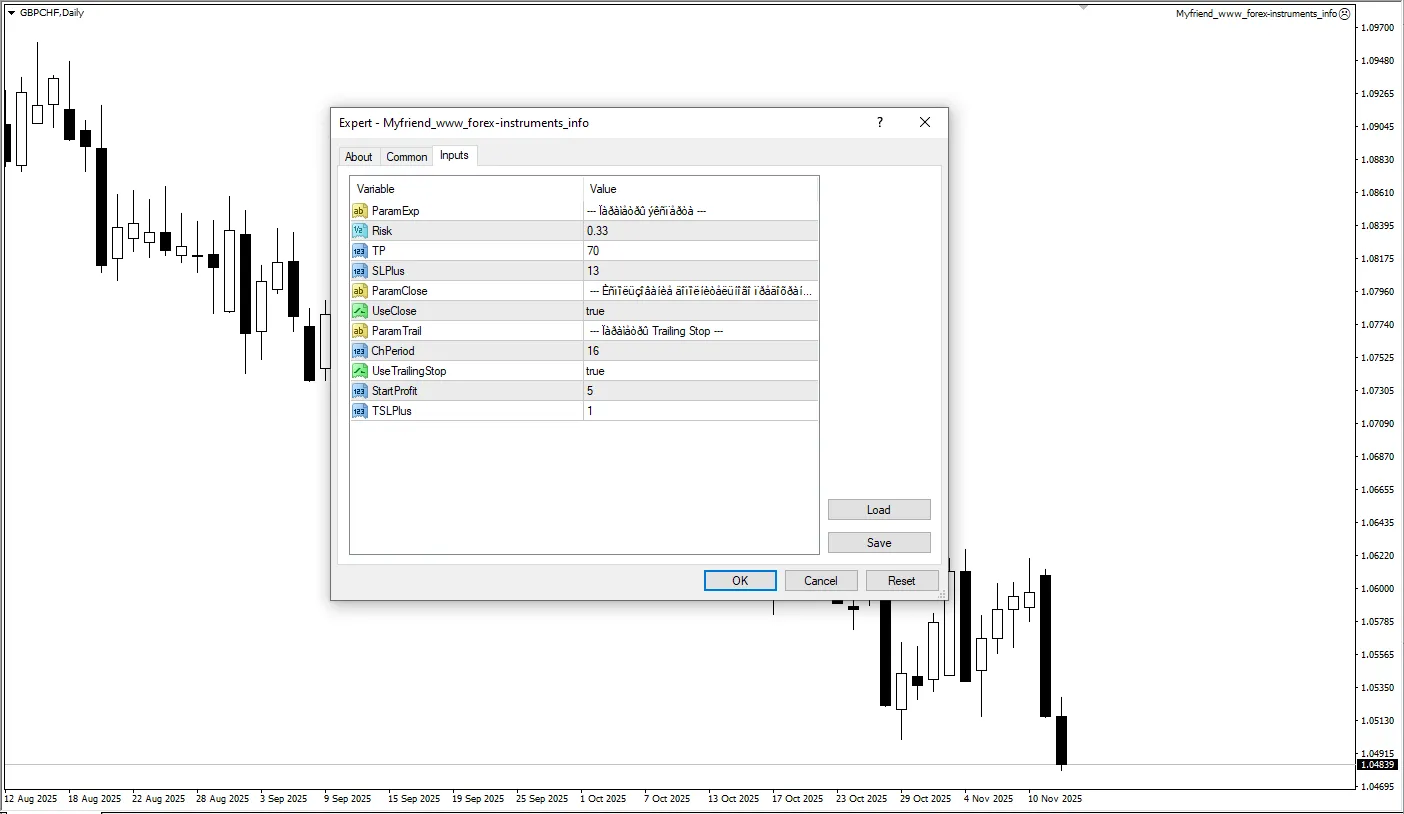Select the Risk value field 0.33
Image resolution: width=1404 pixels, height=814 pixels.
point(700,231)
